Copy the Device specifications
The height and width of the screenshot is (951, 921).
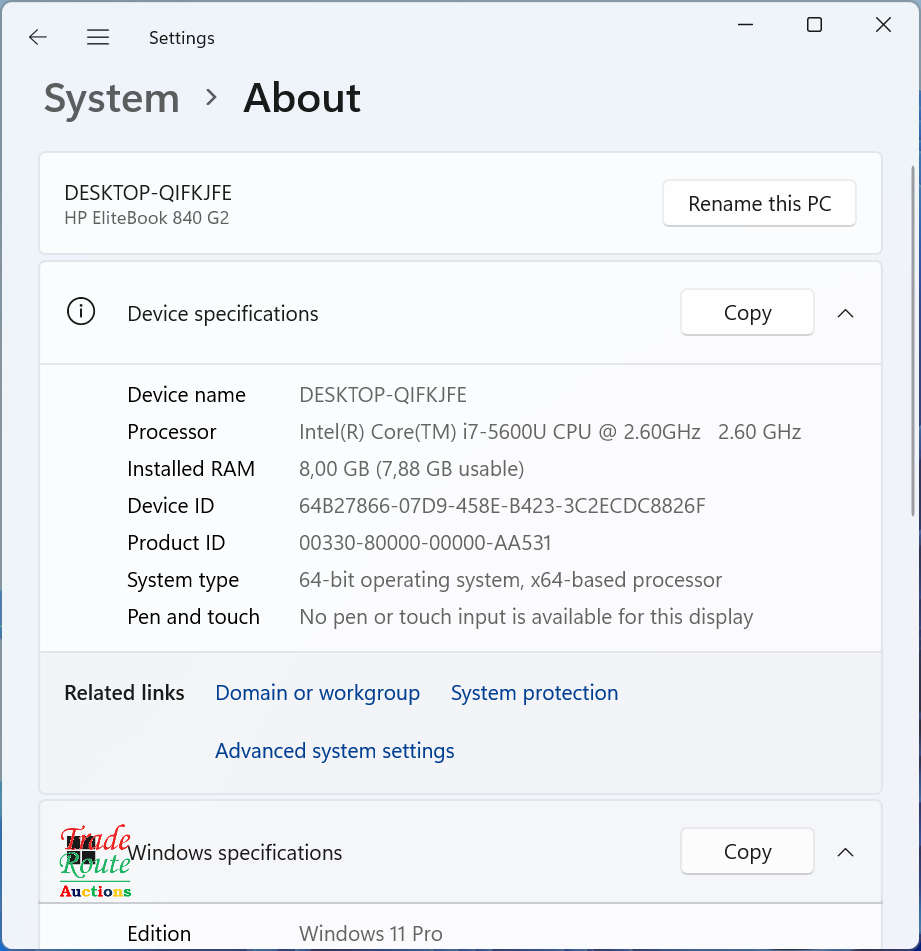747,313
